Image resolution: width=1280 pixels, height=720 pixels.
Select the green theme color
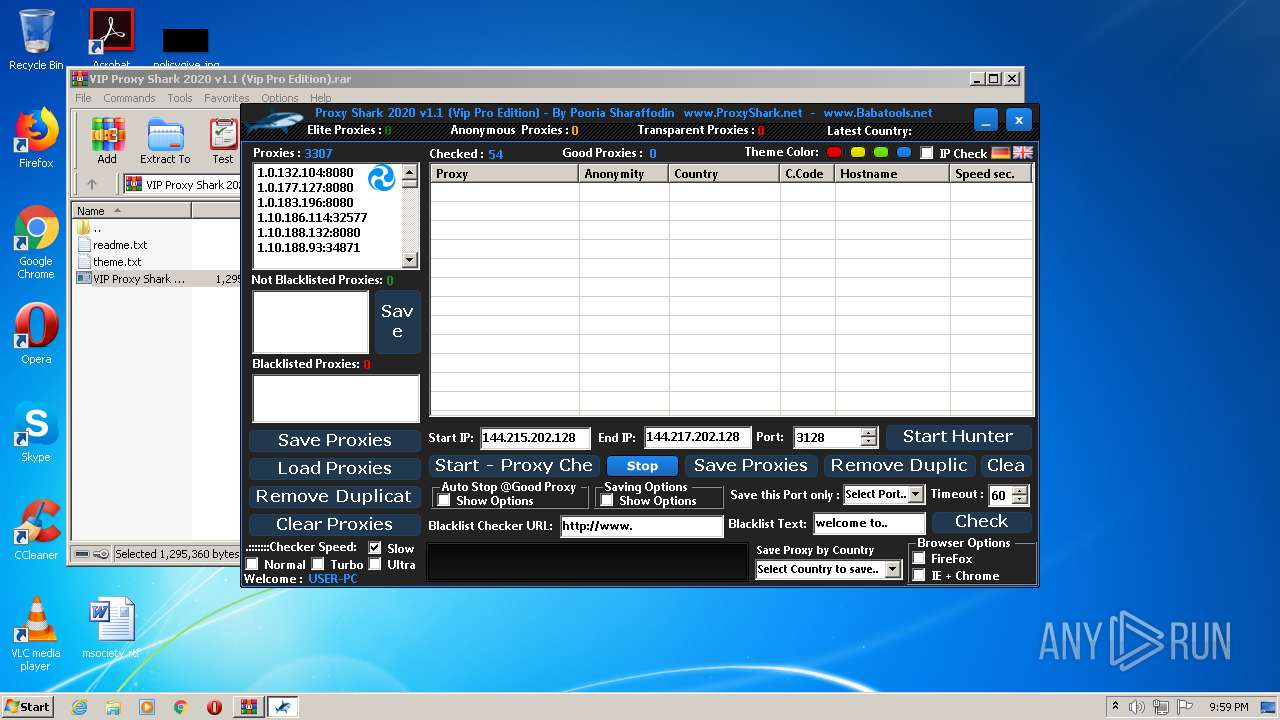(881, 153)
